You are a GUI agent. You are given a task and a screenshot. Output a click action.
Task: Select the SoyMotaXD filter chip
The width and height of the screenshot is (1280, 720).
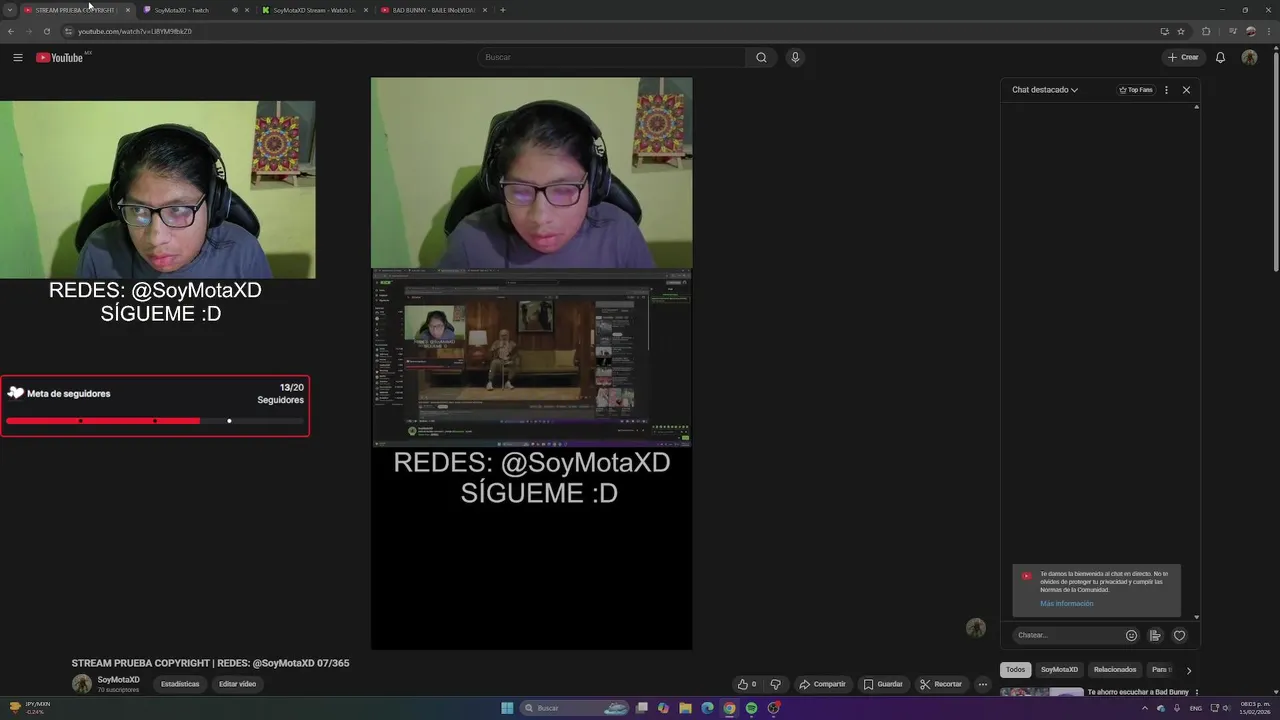coord(1059,669)
